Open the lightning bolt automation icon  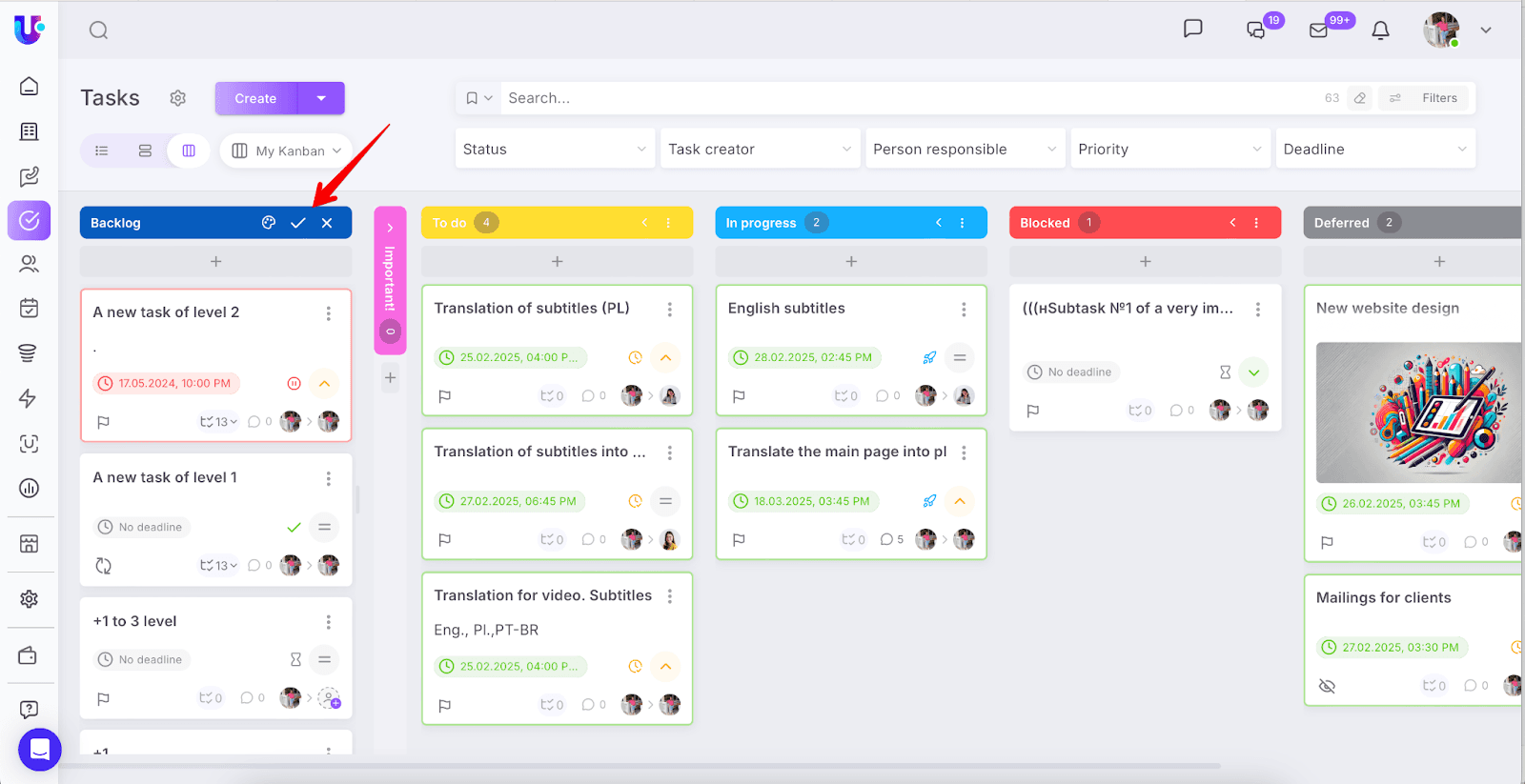[x=28, y=398]
